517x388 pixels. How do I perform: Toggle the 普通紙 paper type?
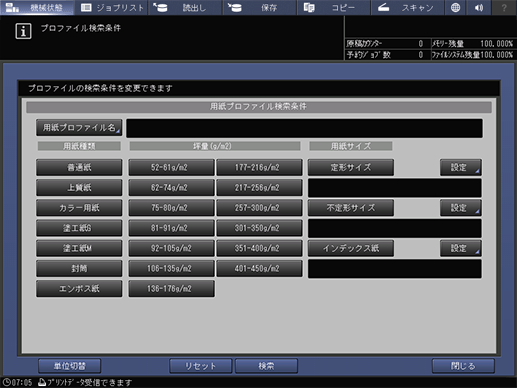(79, 167)
